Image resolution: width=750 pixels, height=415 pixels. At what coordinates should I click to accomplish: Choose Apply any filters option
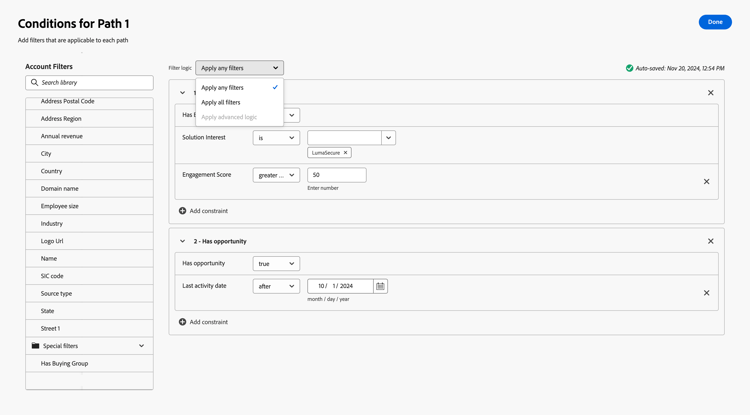click(223, 87)
